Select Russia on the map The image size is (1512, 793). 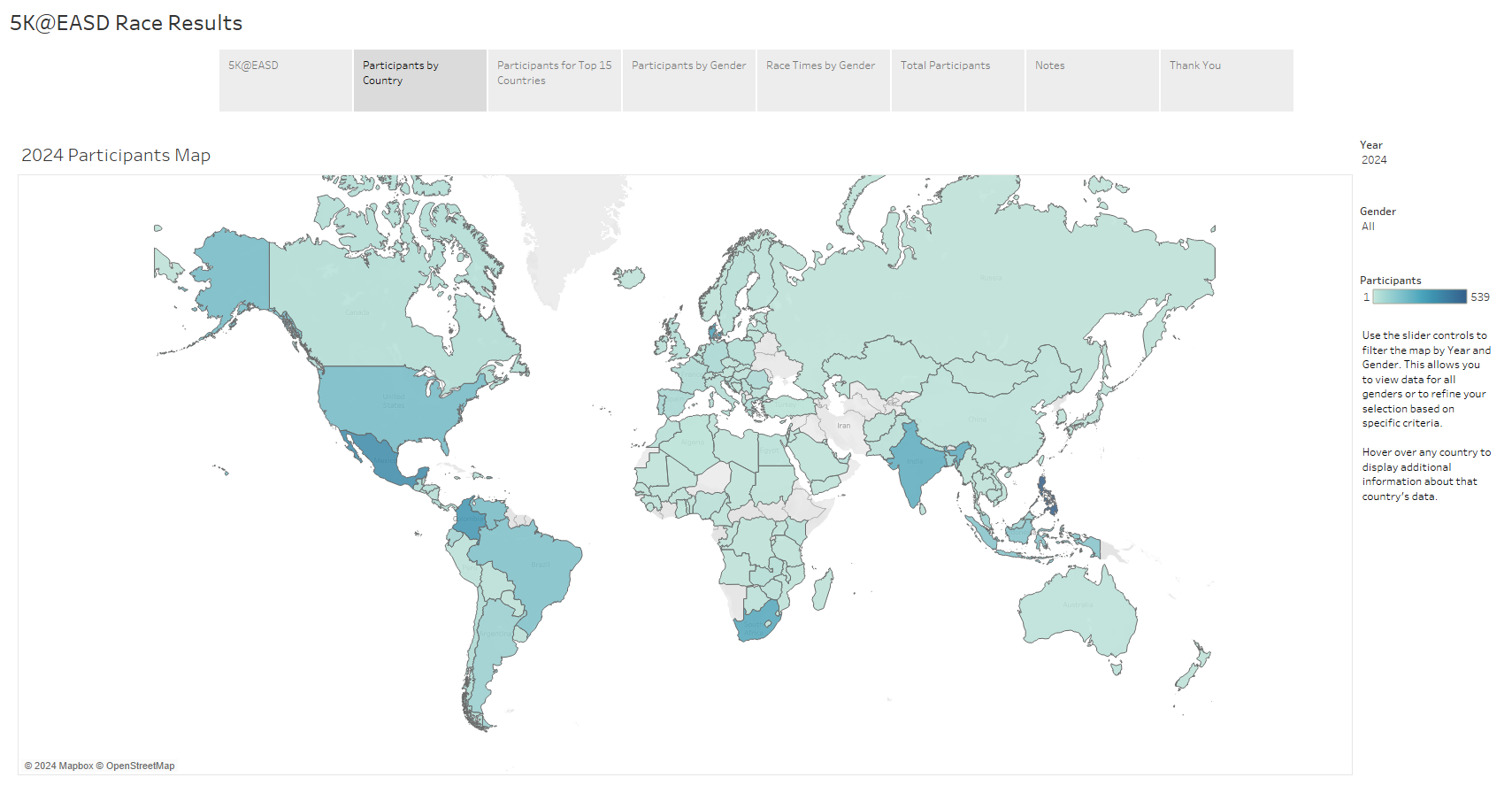pyautogui.click(x=991, y=283)
